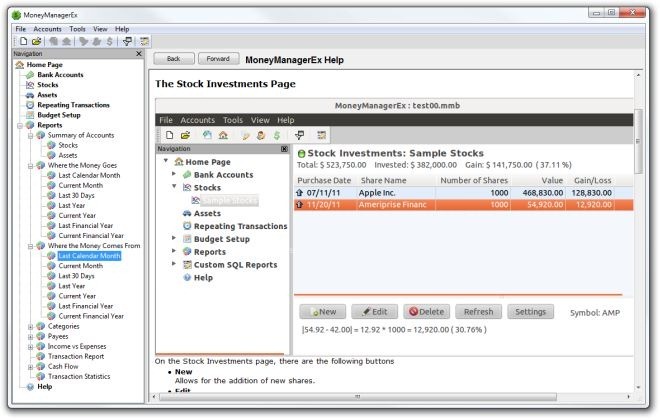
Task: Select Transaction Statistics report
Action: [82, 376]
